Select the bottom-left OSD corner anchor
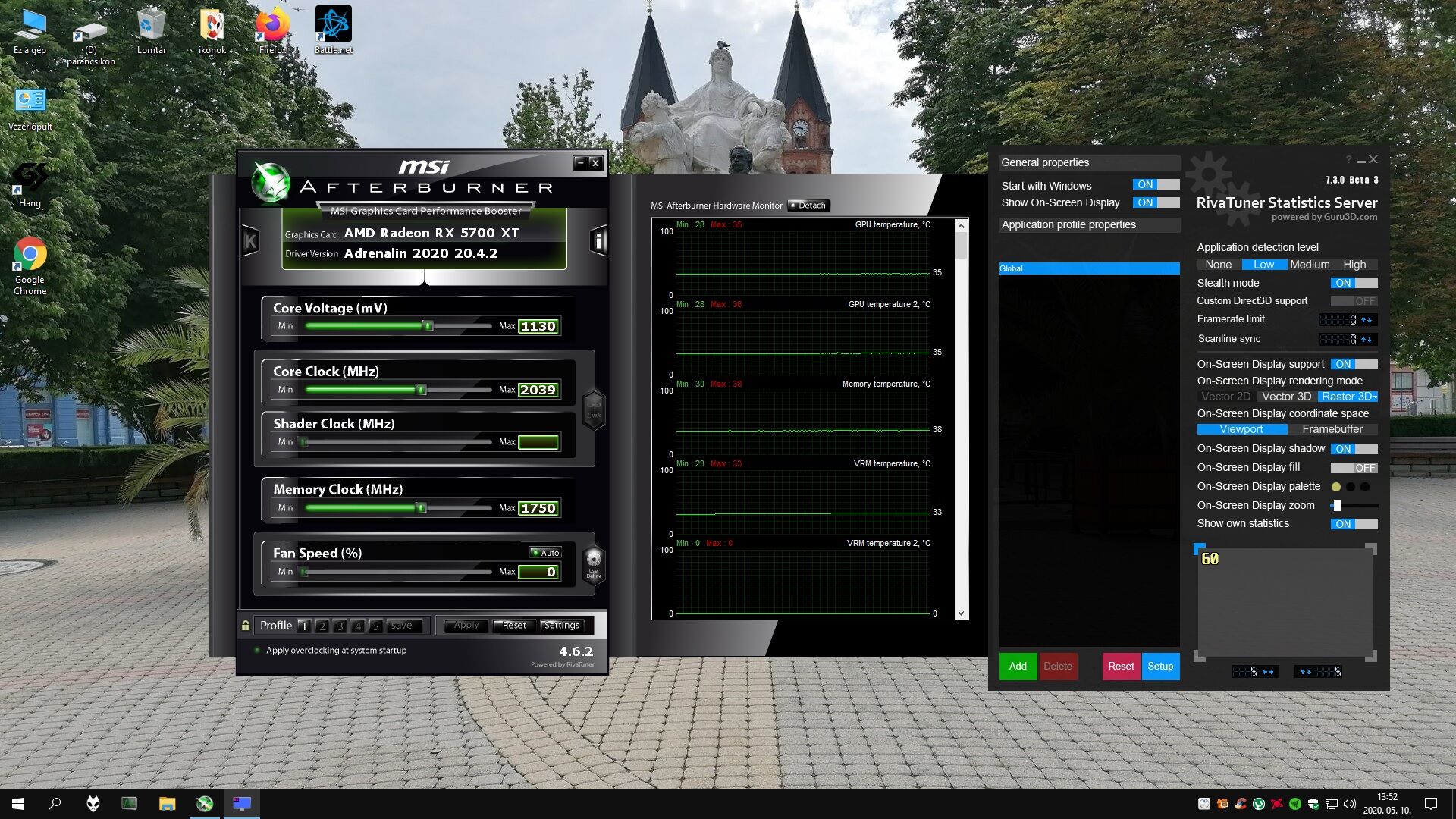Viewport: 1456px width, 819px height. (x=1200, y=656)
